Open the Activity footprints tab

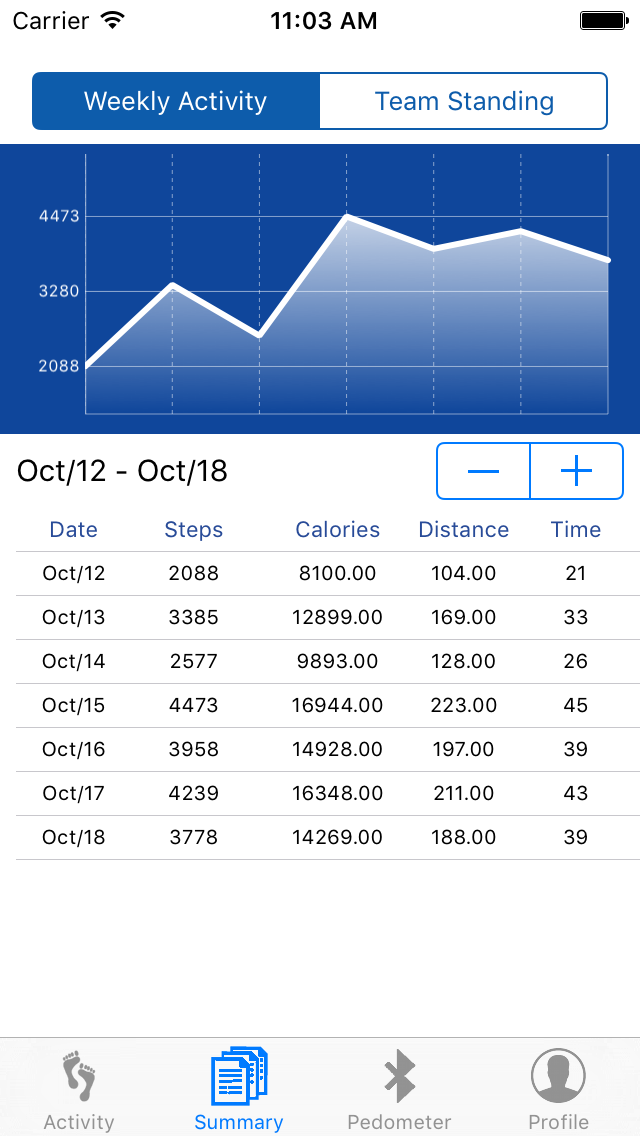click(79, 1089)
